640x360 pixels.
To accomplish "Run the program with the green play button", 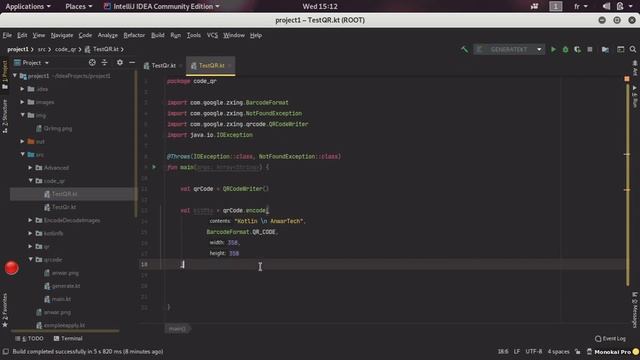I will click(x=553, y=49).
